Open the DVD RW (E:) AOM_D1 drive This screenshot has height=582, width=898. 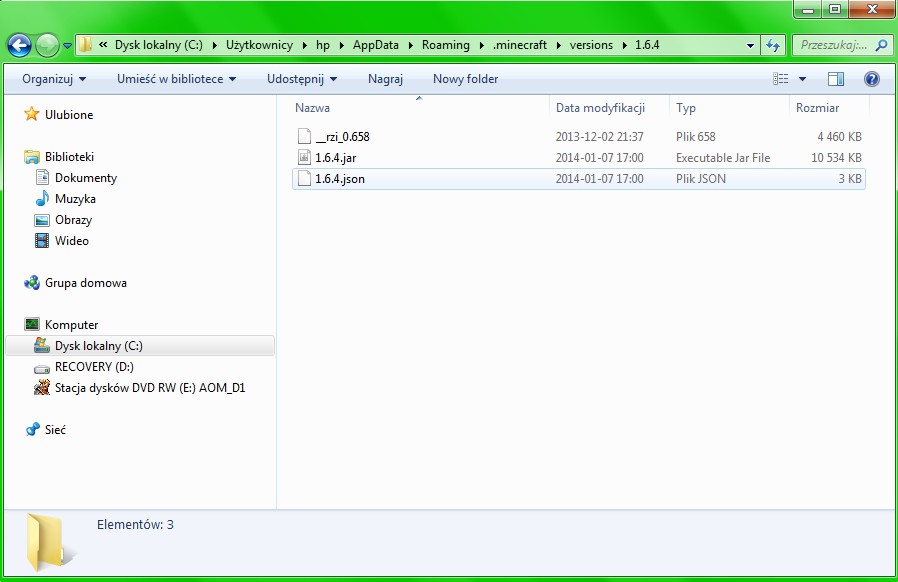(x=149, y=388)
